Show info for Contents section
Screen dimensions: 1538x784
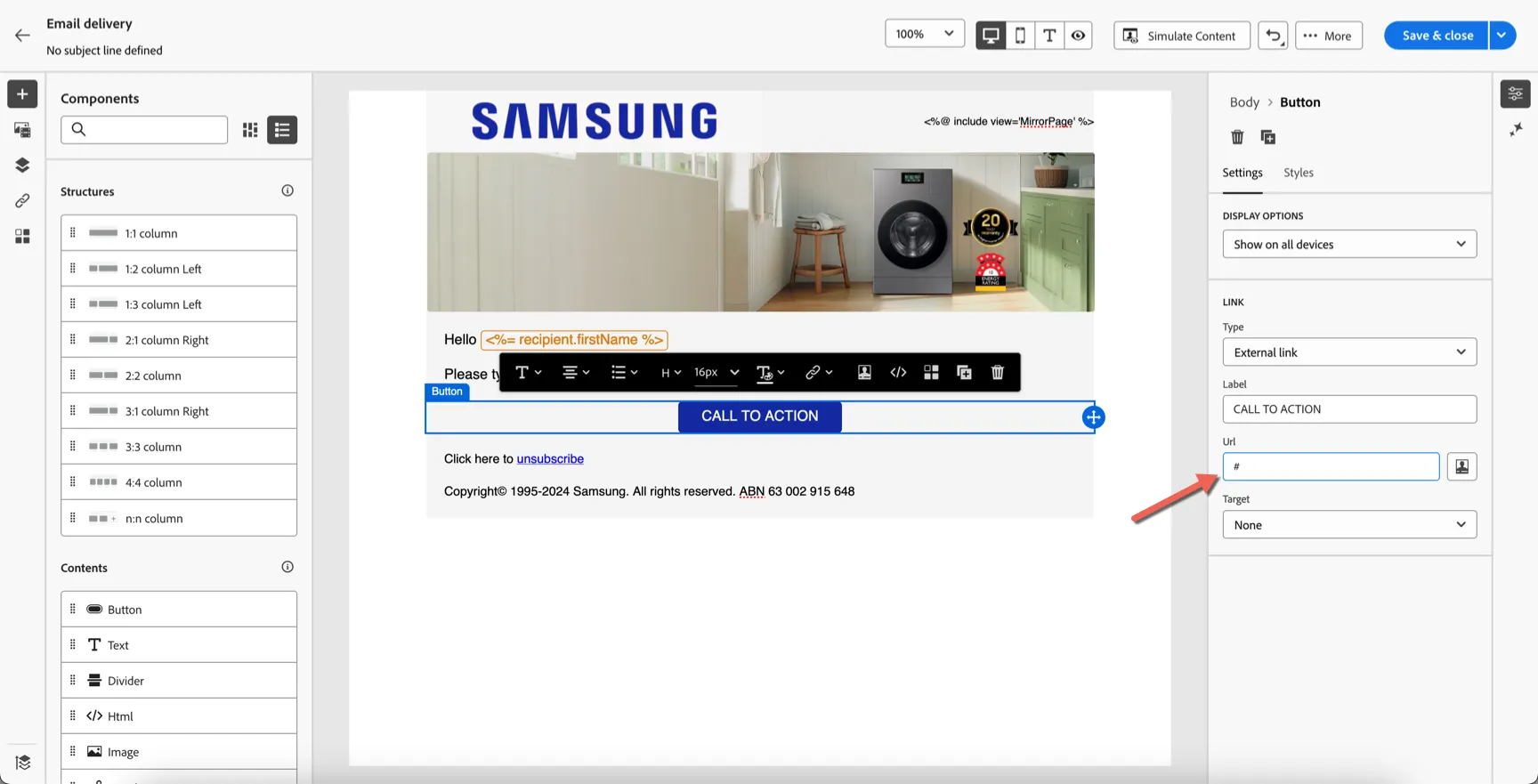click(x=287, y=567)
